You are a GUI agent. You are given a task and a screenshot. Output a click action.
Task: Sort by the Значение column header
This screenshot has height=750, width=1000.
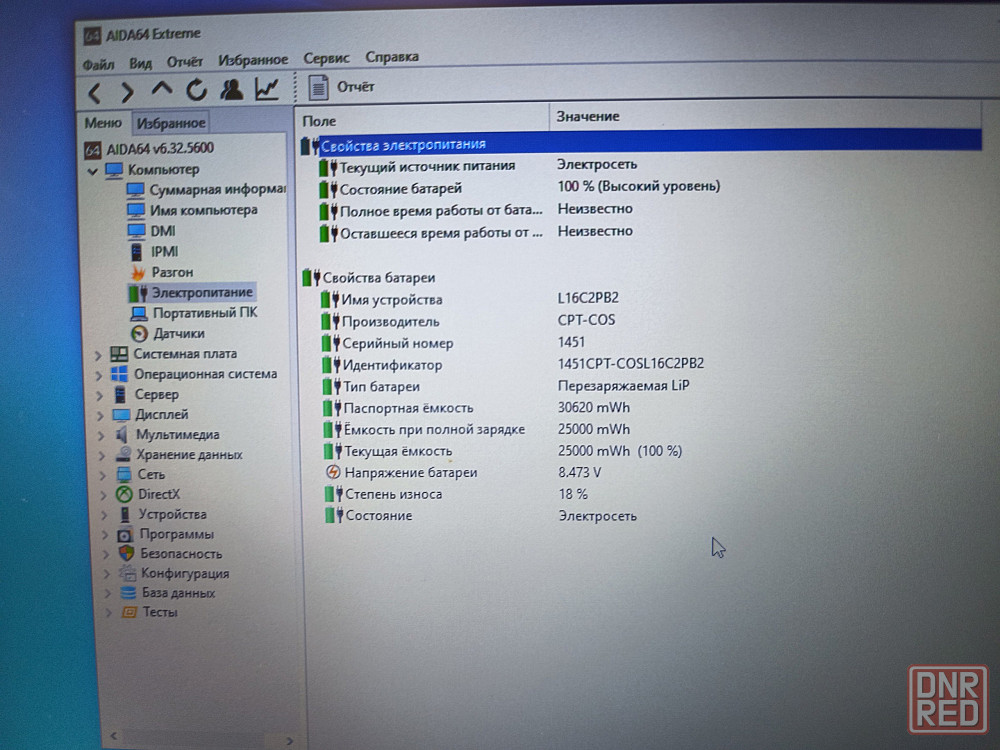[x=764, y=116]
